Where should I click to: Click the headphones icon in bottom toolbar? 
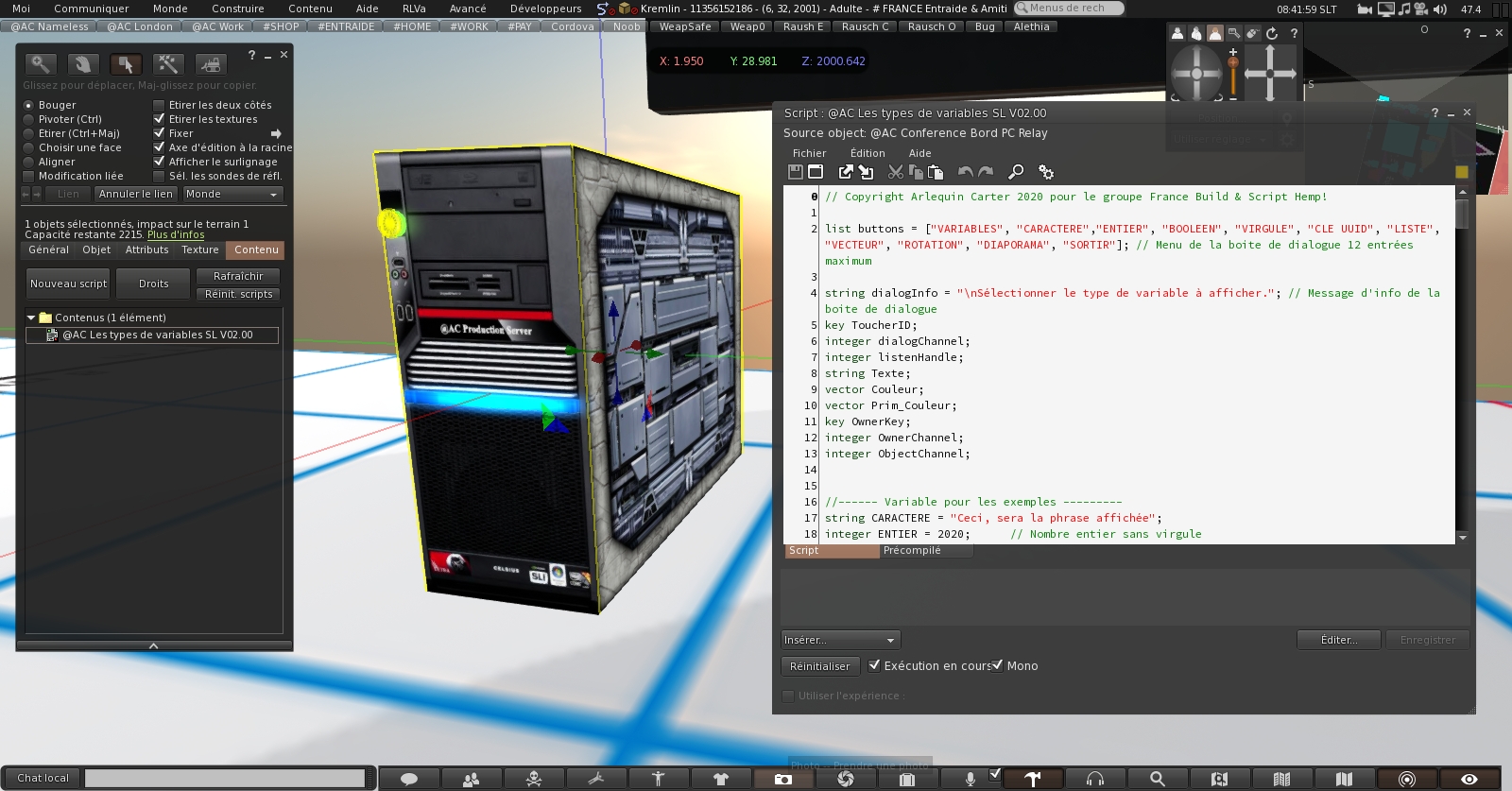click(x=1095, y=779)
